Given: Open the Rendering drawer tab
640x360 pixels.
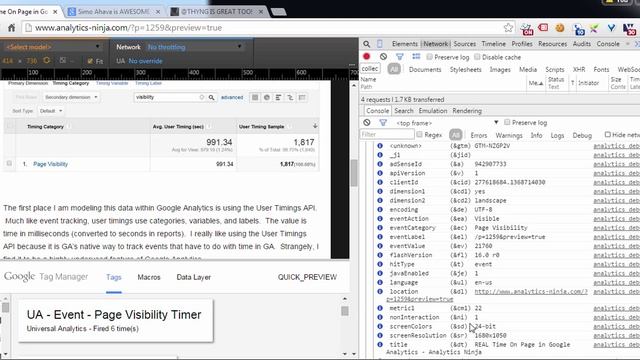Looking at the screenshot, I should click(x=467, y=111).
